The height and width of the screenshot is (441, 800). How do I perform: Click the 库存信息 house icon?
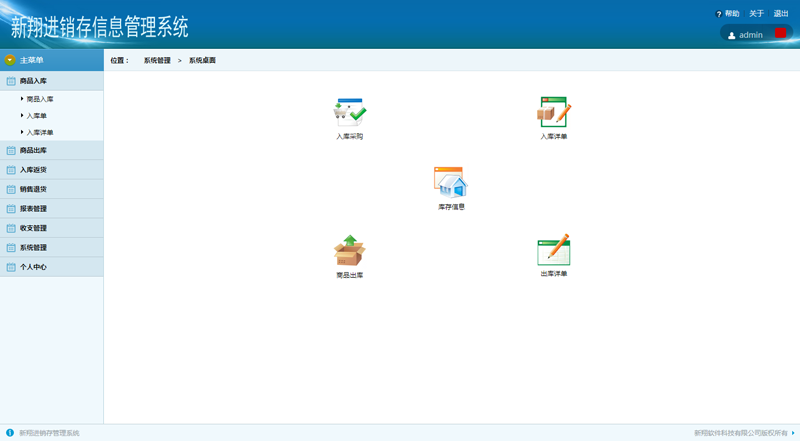(451, 182)
